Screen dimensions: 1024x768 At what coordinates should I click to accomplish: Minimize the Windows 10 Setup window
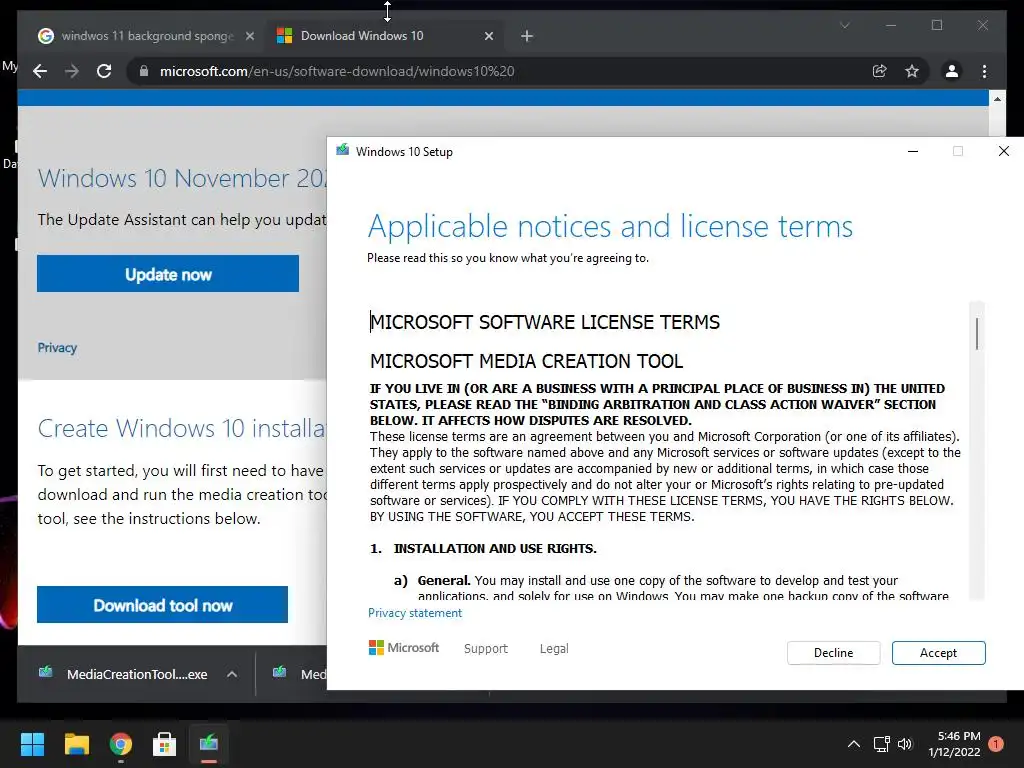[x=913, y=152]
